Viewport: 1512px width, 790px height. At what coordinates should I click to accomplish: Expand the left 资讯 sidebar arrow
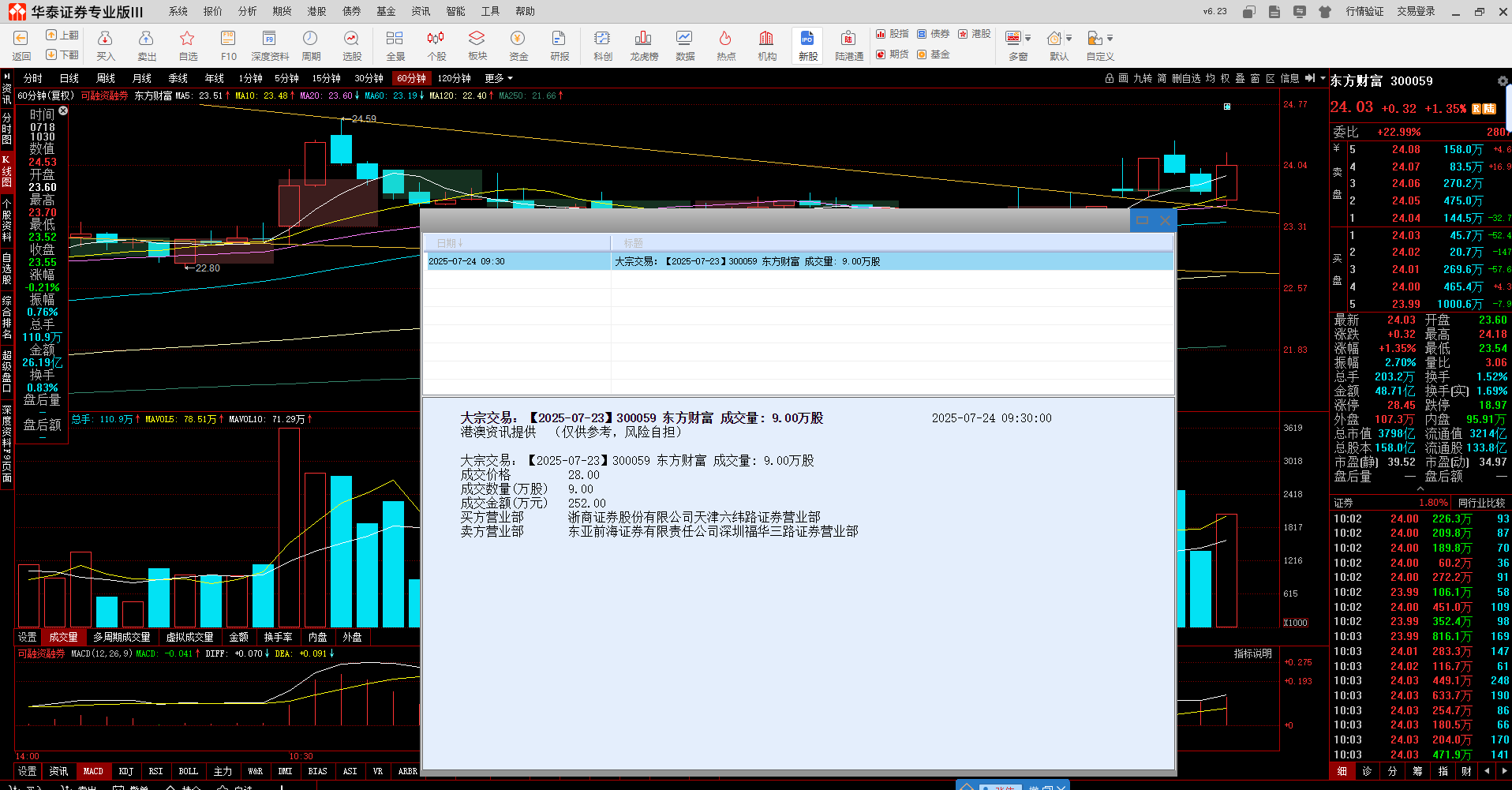click(x=6, y=77)
